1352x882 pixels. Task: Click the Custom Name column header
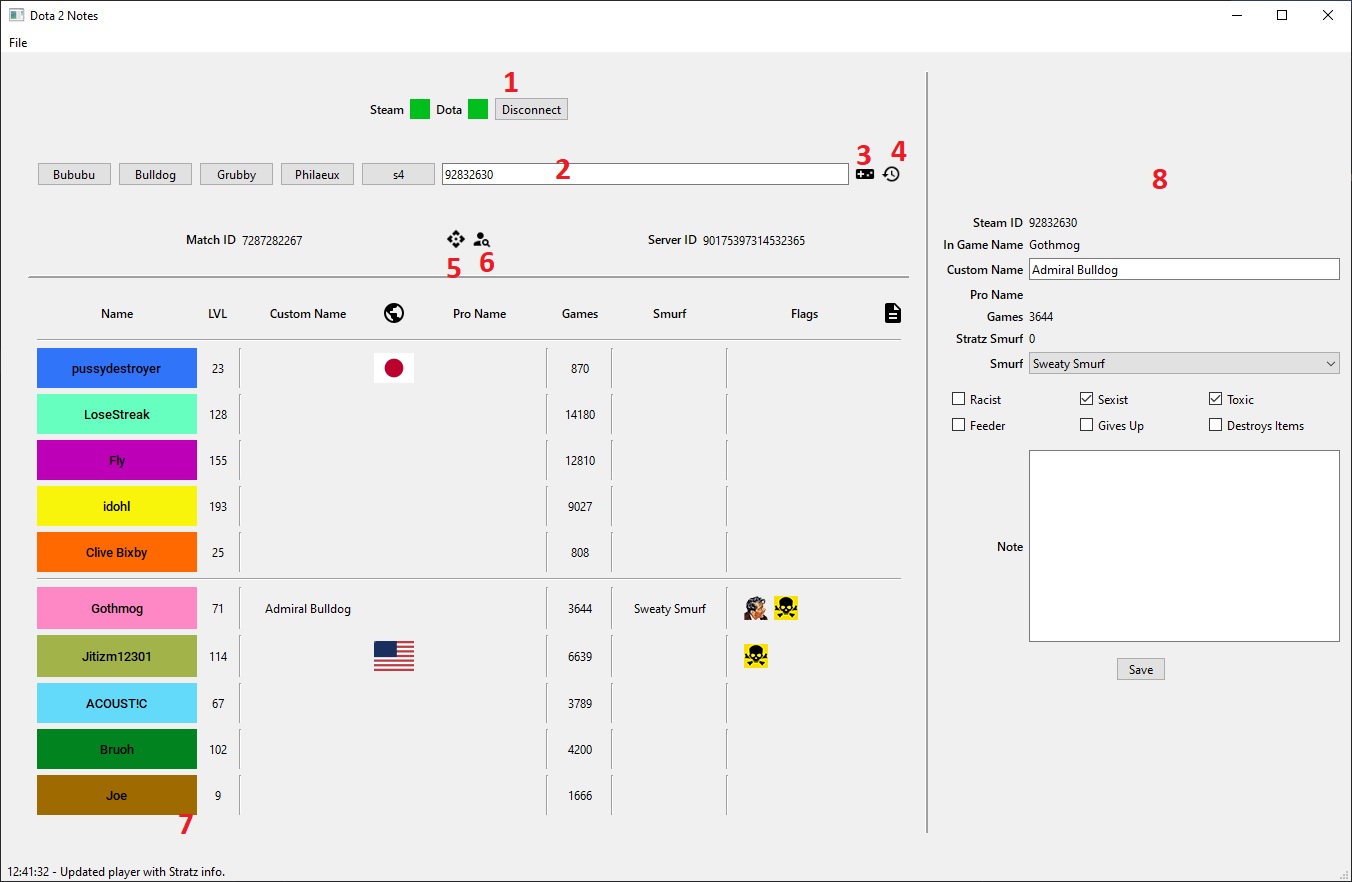click(308, 313)
